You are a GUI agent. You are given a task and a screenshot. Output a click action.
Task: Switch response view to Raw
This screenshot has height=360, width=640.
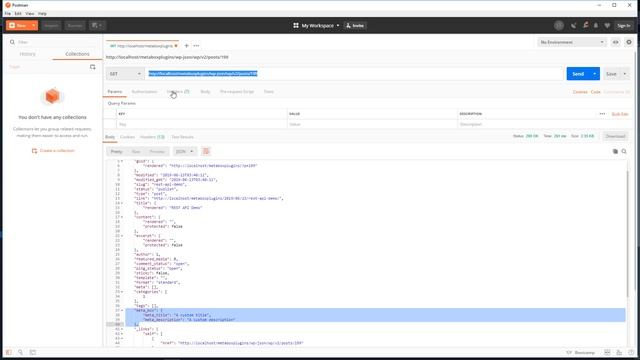point(136,151)
